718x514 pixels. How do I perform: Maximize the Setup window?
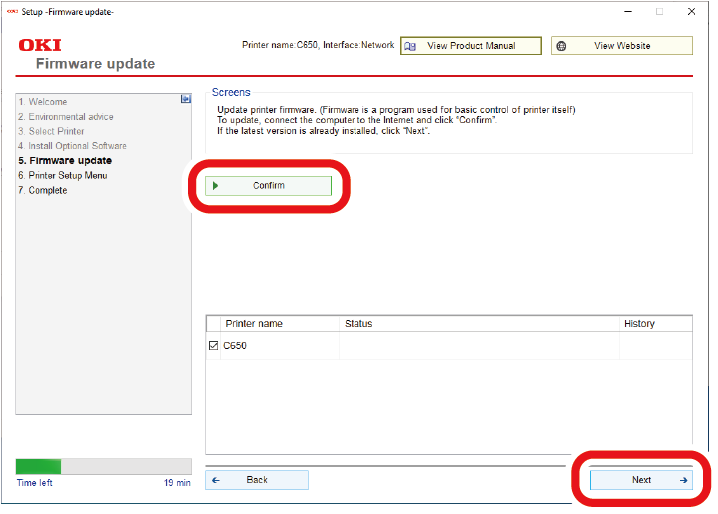click(659, 12)
